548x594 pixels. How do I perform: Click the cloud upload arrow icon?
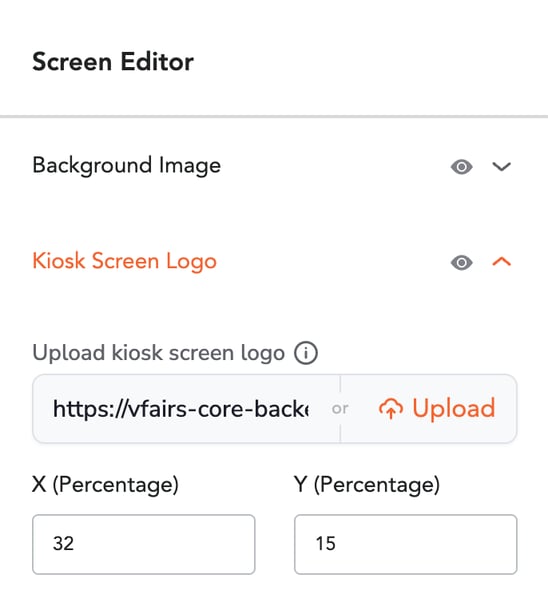[x=391, y=409]
